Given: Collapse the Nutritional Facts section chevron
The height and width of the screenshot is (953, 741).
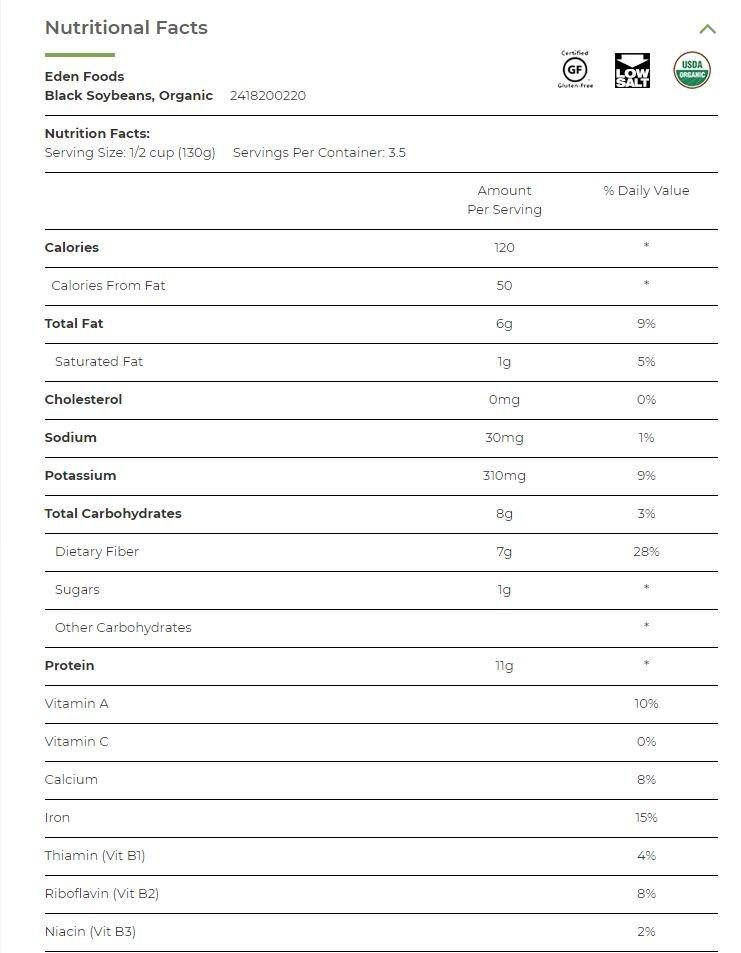Looking at the screenshot, I should click(707, 29).
